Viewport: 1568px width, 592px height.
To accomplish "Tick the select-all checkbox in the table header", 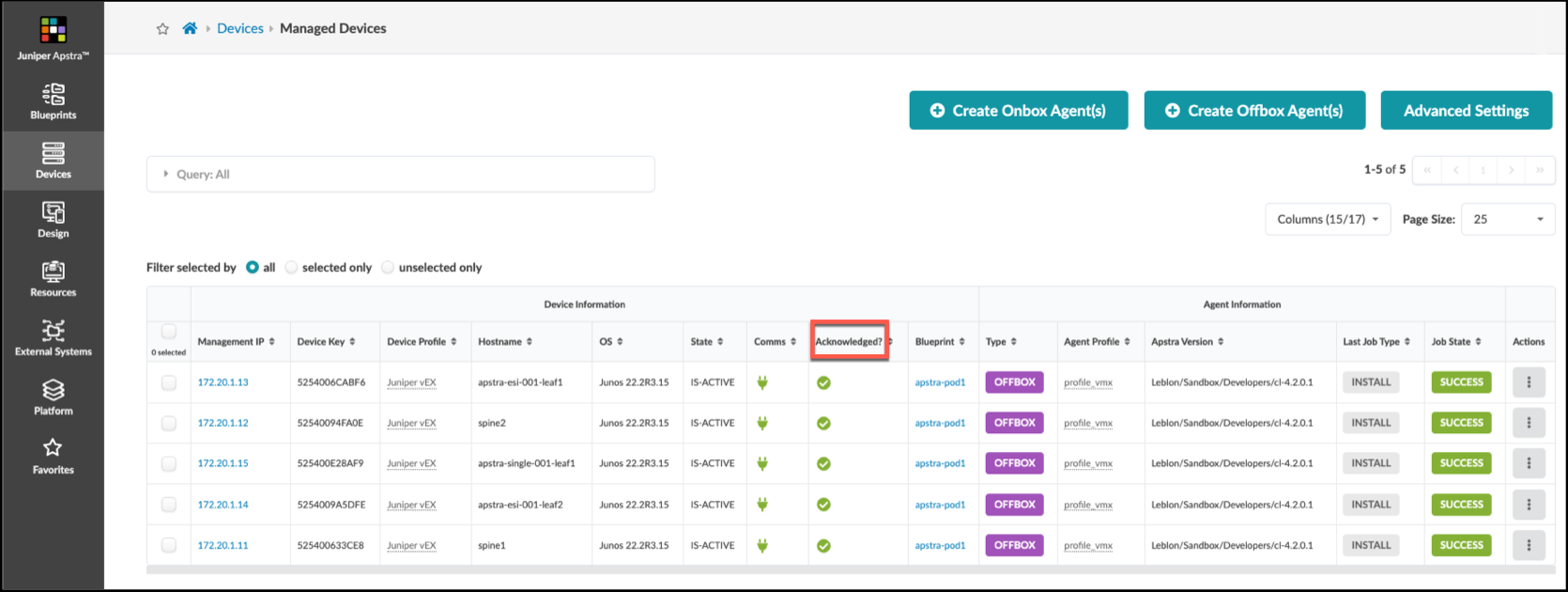I will coord(169,332).
